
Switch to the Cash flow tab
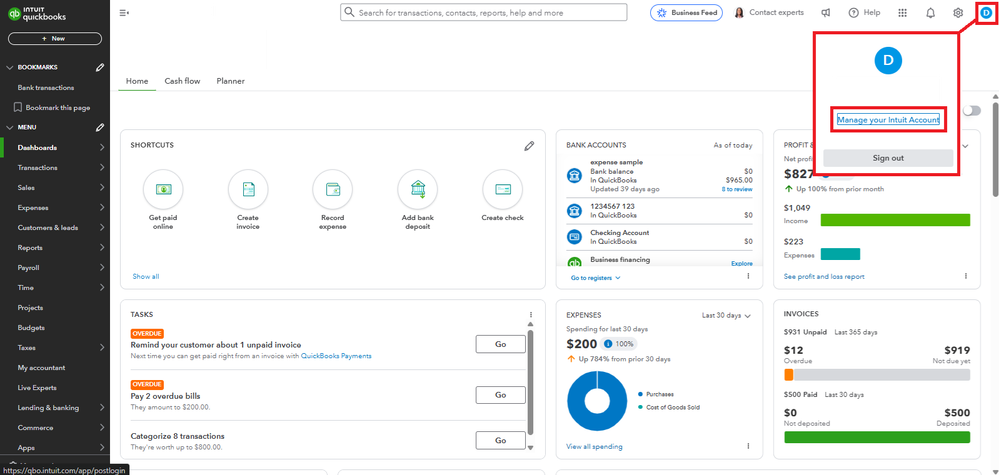point(182,82)
